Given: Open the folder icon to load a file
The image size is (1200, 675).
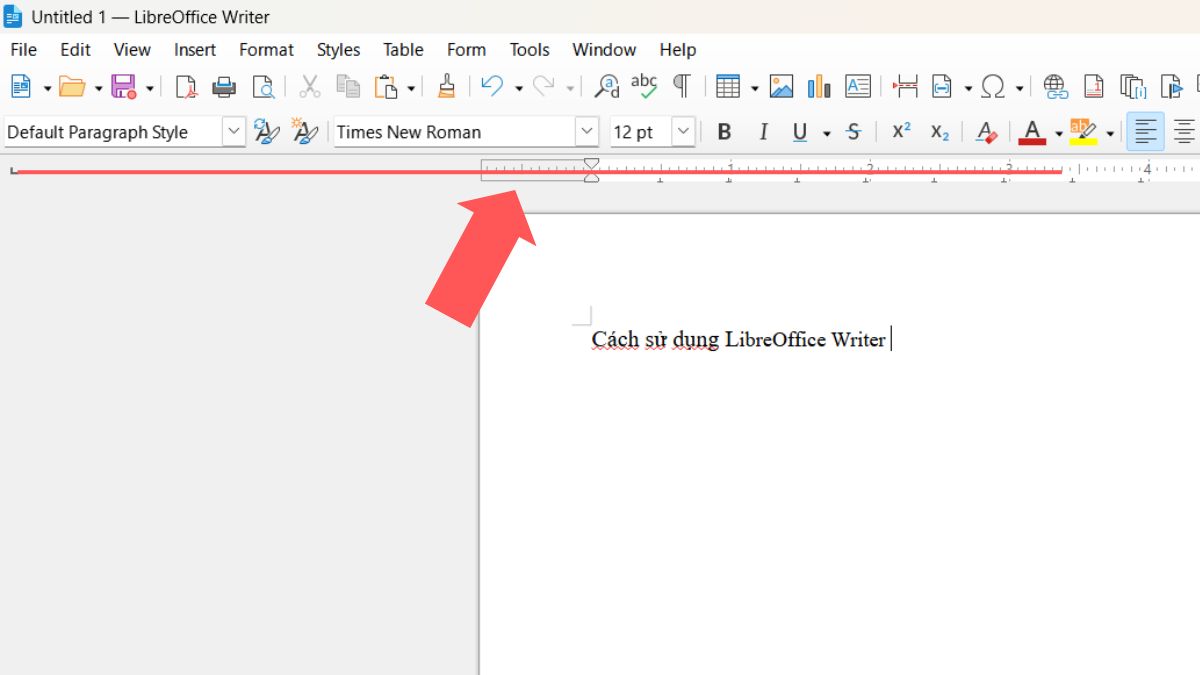Looking at the screenshot, I should coord(72,87).
